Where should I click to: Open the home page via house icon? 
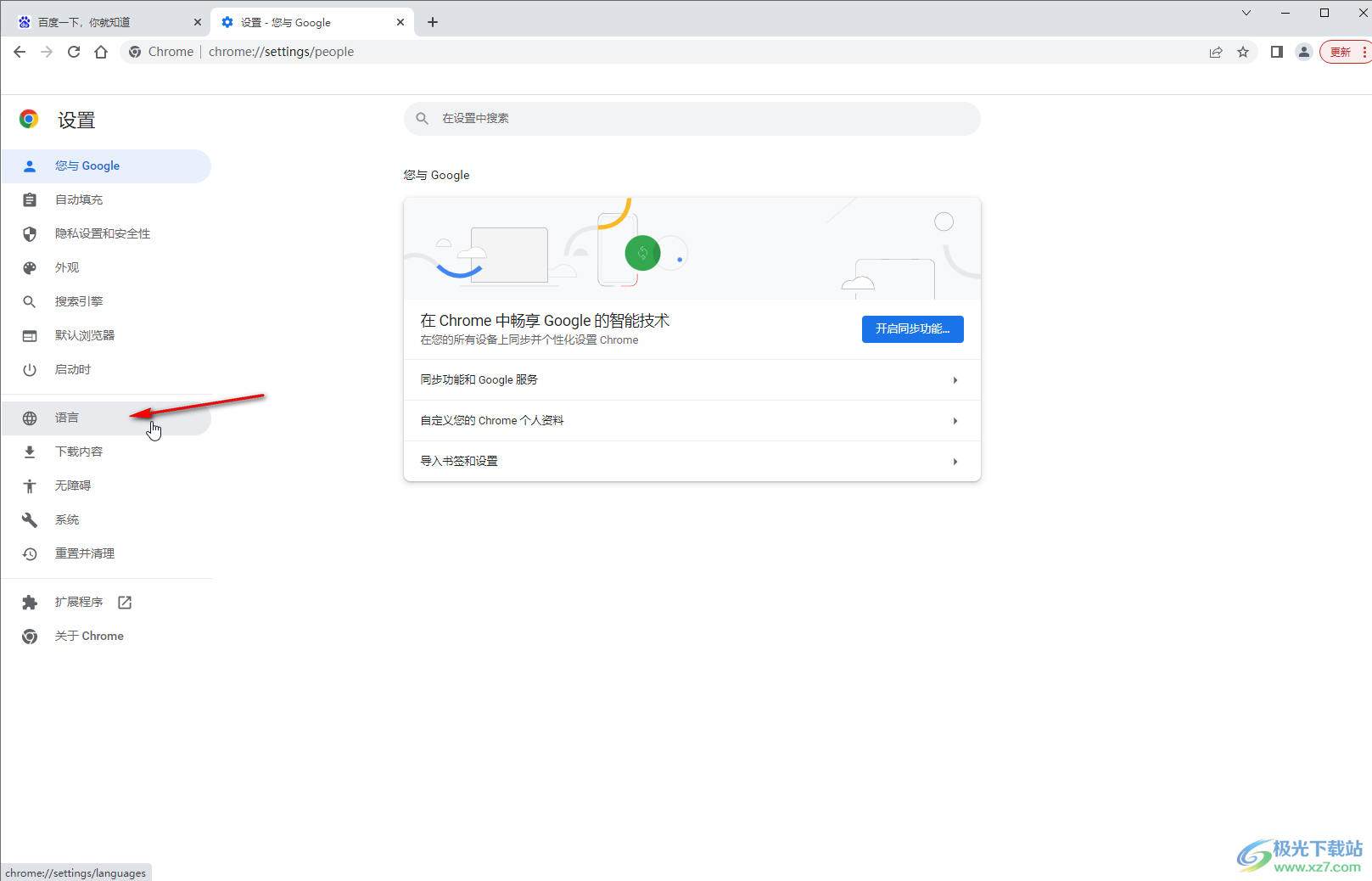pos(101,52)
